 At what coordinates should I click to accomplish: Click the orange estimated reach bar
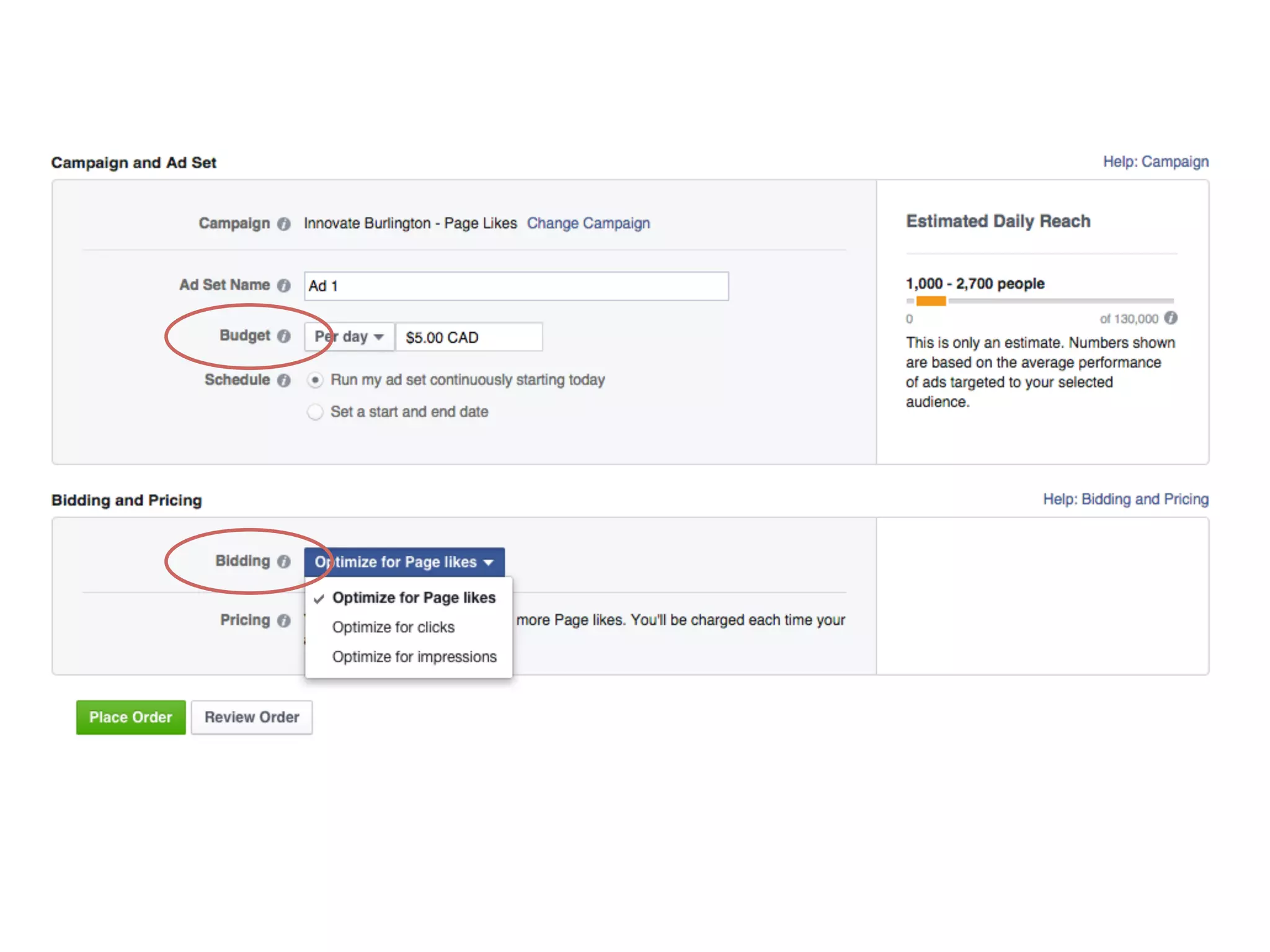tap(931, 301)
